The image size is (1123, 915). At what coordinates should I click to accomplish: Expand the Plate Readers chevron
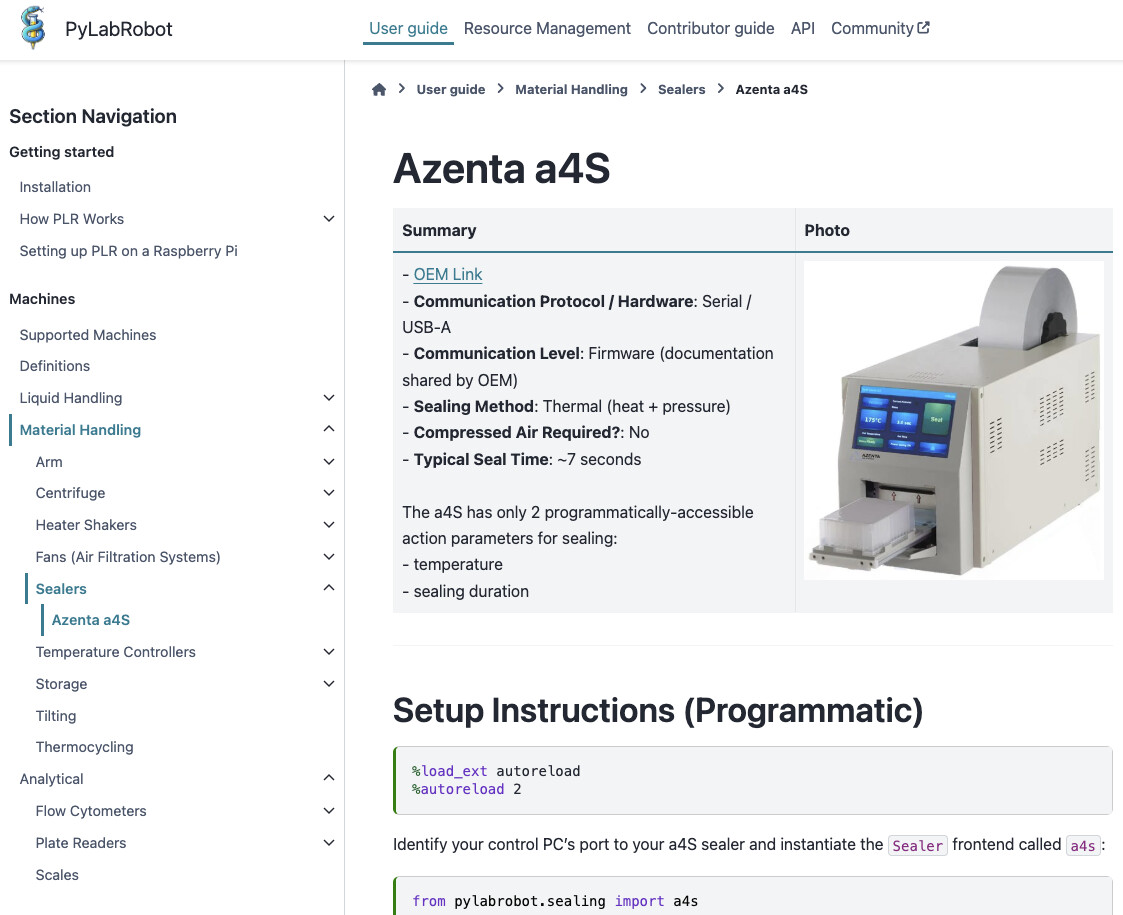(x=329, y=843)
